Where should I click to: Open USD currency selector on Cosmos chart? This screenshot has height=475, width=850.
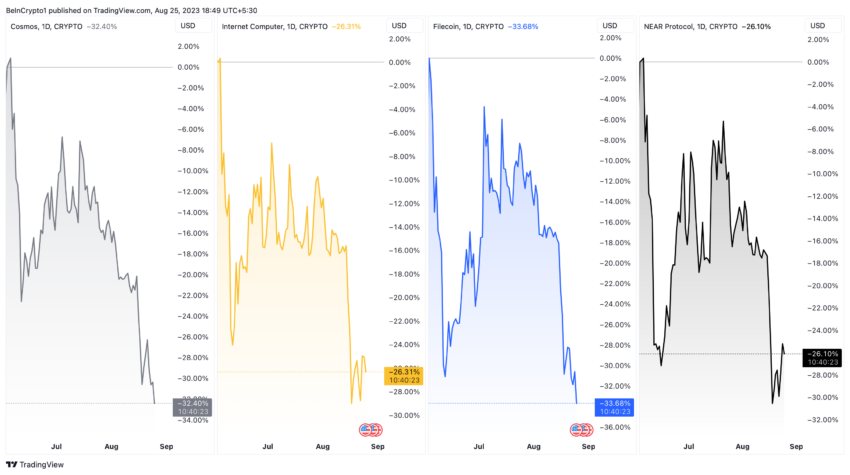[186, 26]
